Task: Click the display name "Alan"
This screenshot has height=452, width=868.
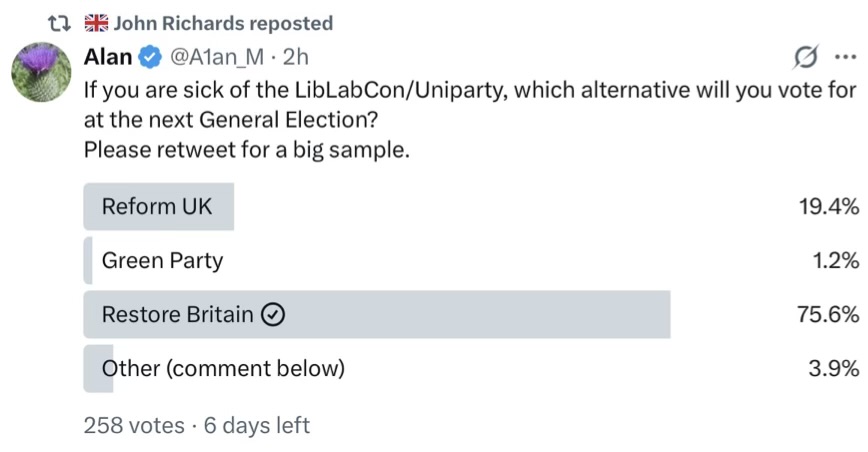Action: click(108, 59)
